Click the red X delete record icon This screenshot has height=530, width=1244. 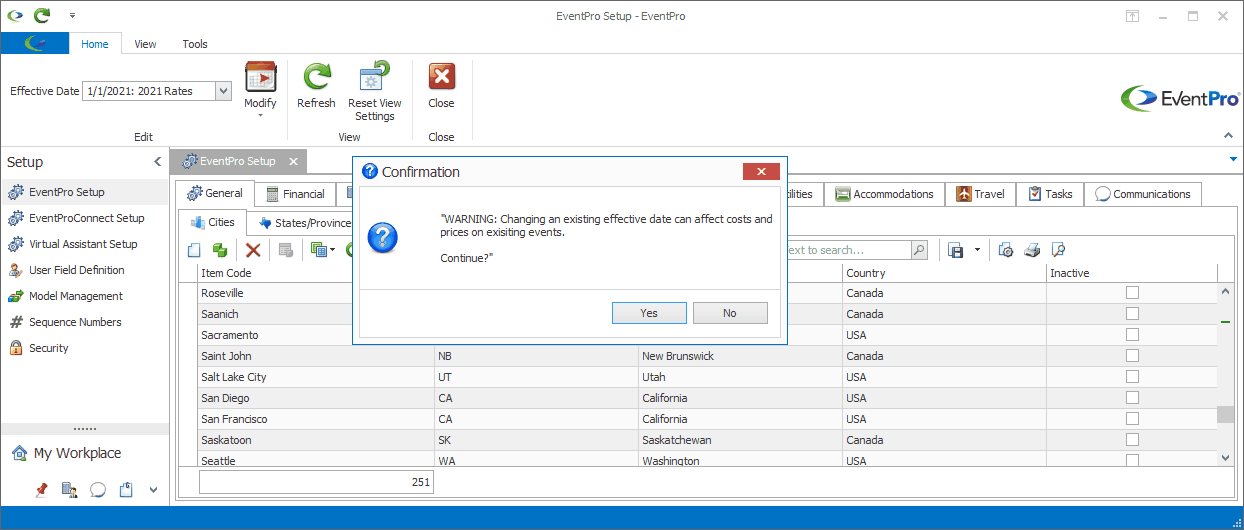253,250
